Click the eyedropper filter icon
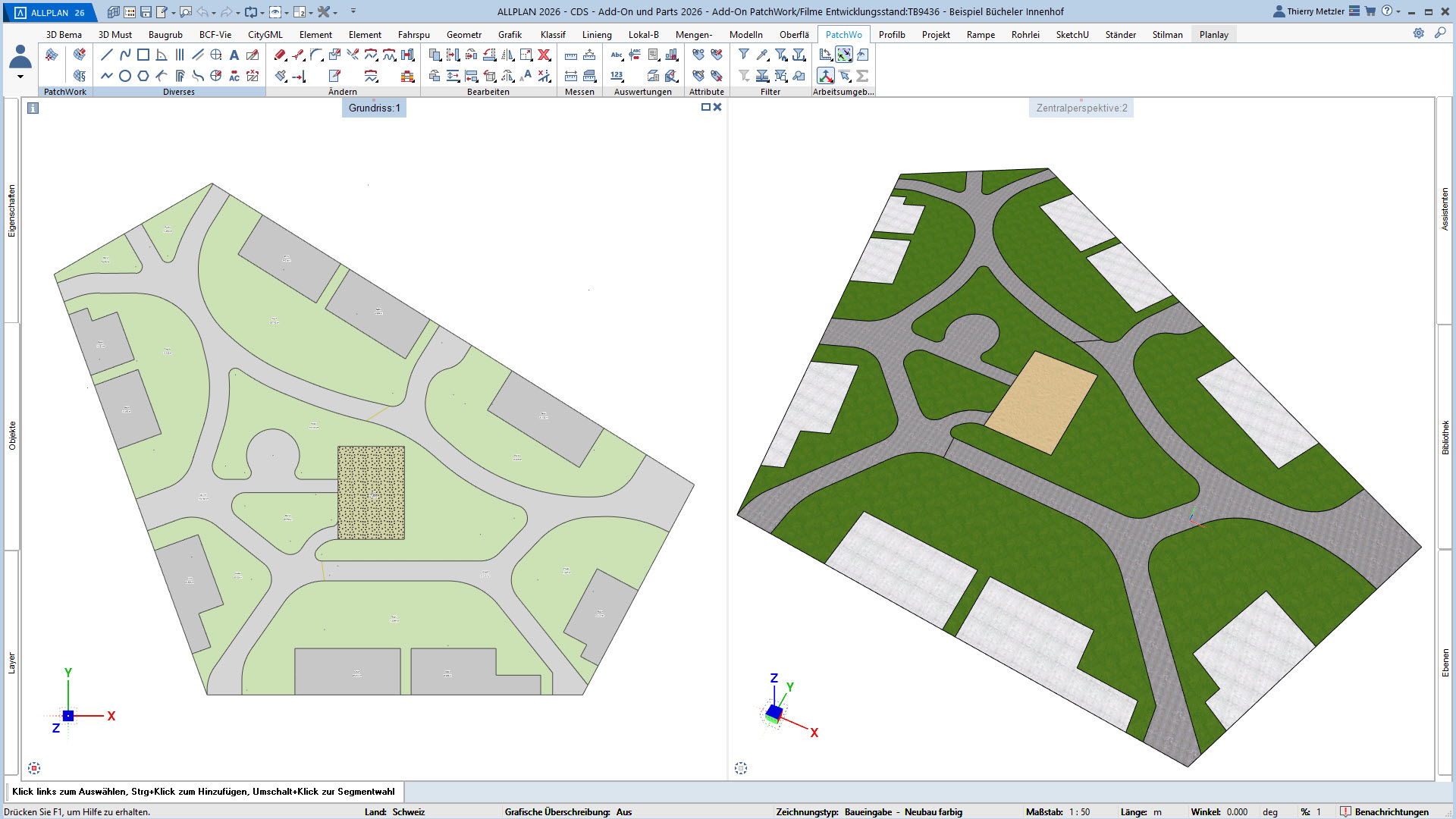The height and width of the screenshot is (819, 1456). coord(762,55)
